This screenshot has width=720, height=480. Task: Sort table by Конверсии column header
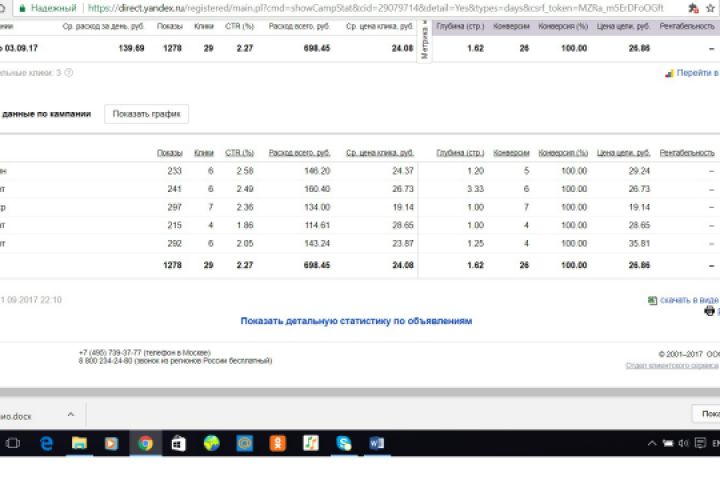512,152
